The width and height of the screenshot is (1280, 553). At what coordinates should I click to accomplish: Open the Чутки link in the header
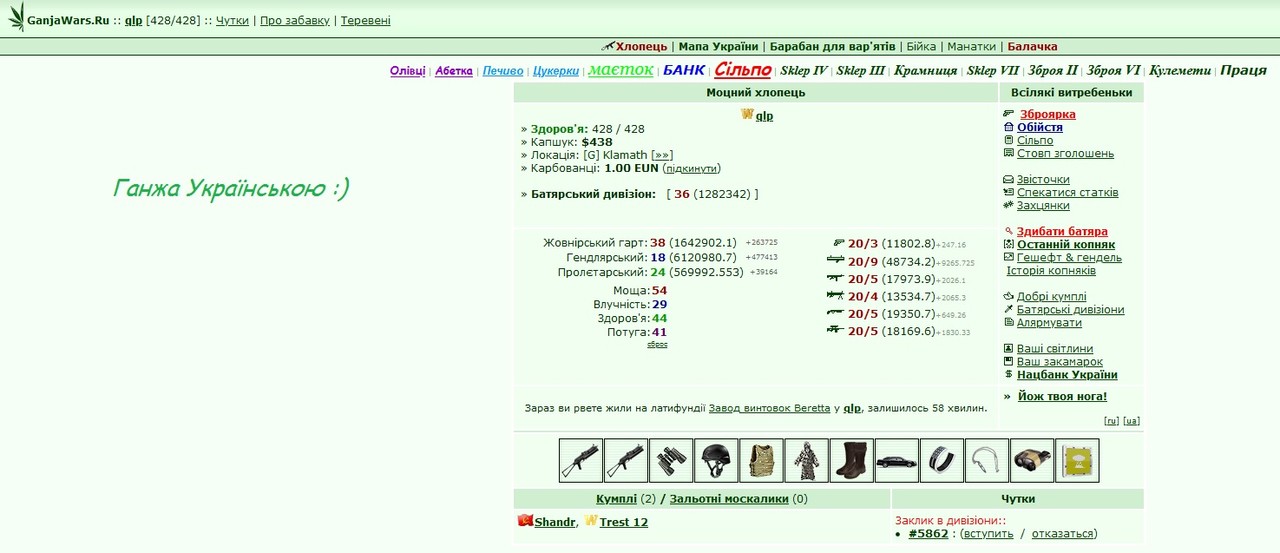pos(232,20)
